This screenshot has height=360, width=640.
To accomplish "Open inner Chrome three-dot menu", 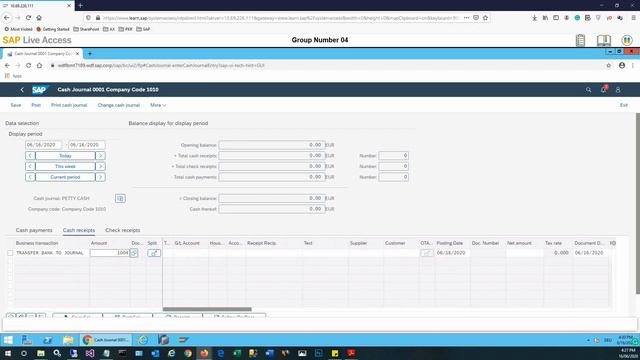I will [633, 65].
